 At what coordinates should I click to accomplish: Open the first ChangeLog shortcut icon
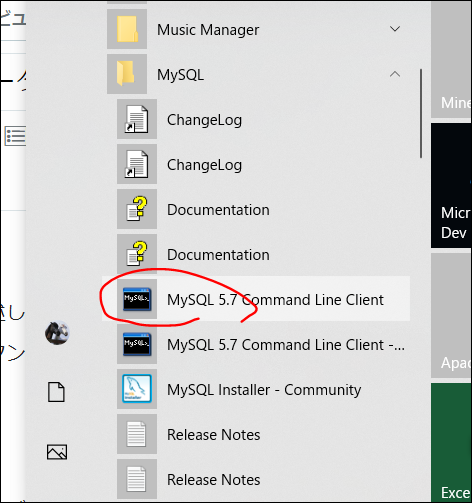coord(137,119)
